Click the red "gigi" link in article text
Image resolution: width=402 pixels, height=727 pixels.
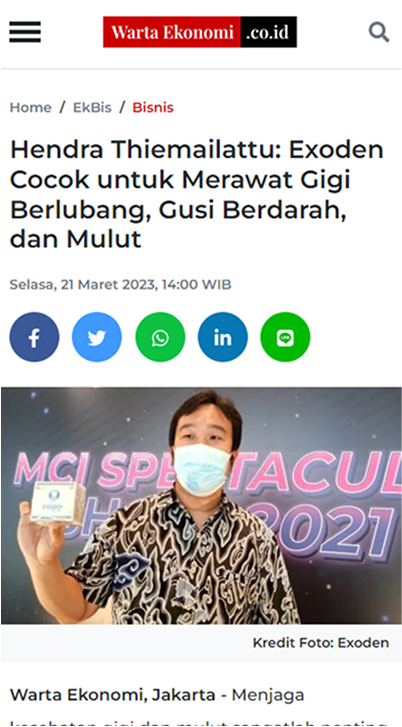[x=118, y=723]
